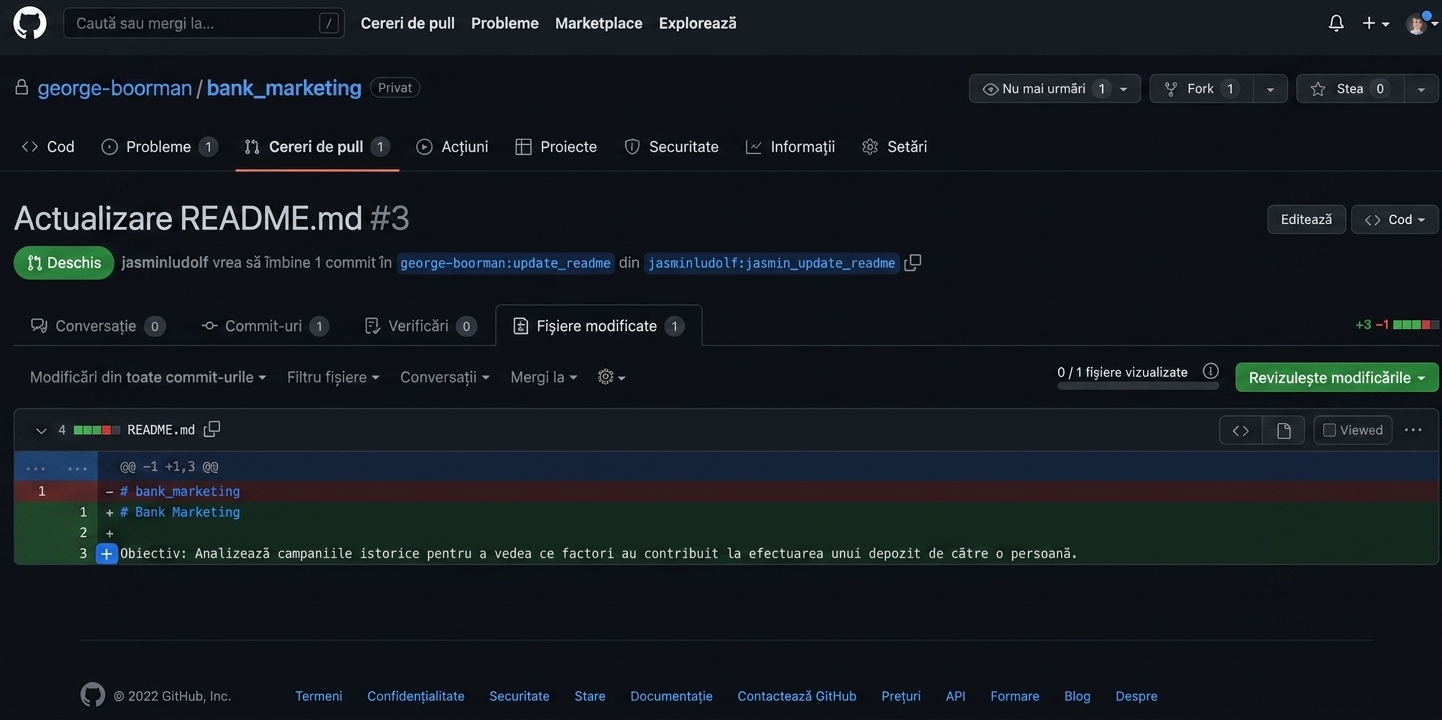Open footer Confidențialitate link
1442x720 pixels.
point(416,696)
